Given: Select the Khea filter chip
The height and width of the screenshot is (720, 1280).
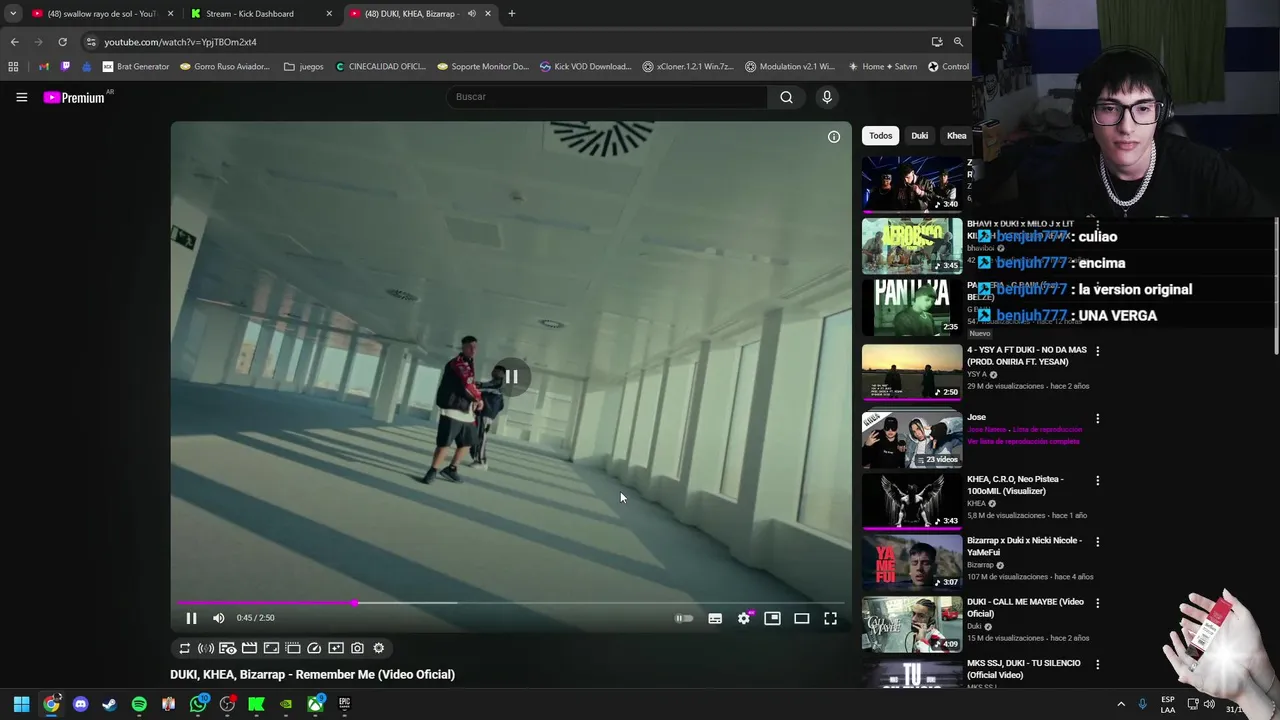Looking at the screenshot, I should (x=957, y=136).
